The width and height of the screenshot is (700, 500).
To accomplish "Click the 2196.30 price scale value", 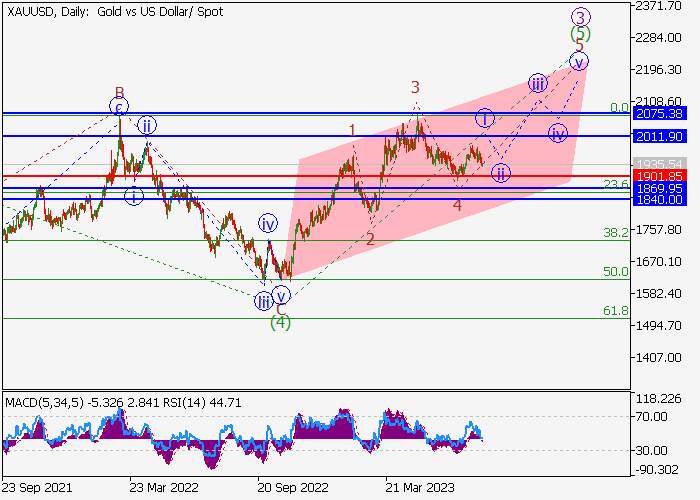I will 659,70.
